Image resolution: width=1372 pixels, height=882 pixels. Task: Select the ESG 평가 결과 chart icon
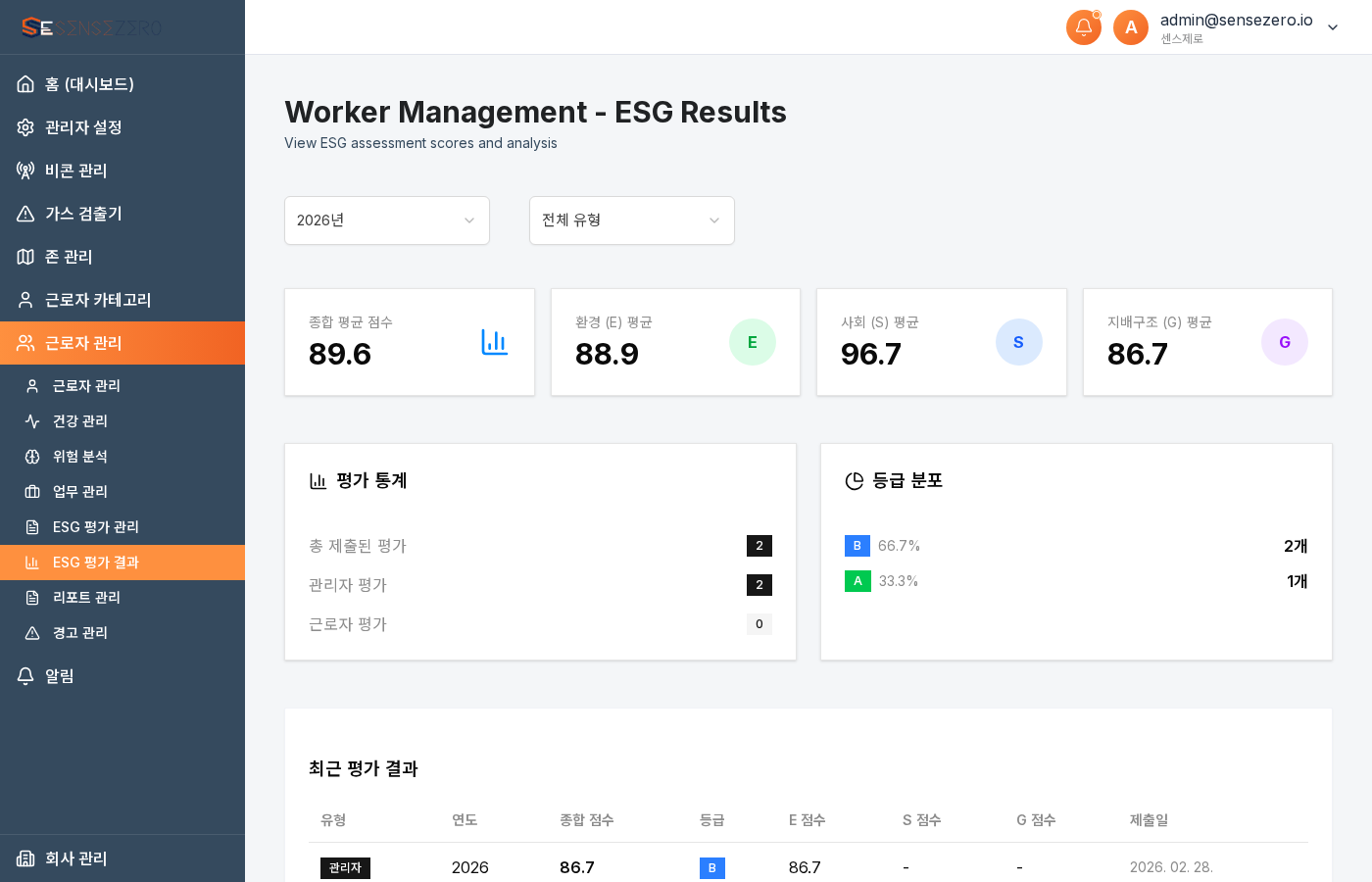[x=30, y=563]
